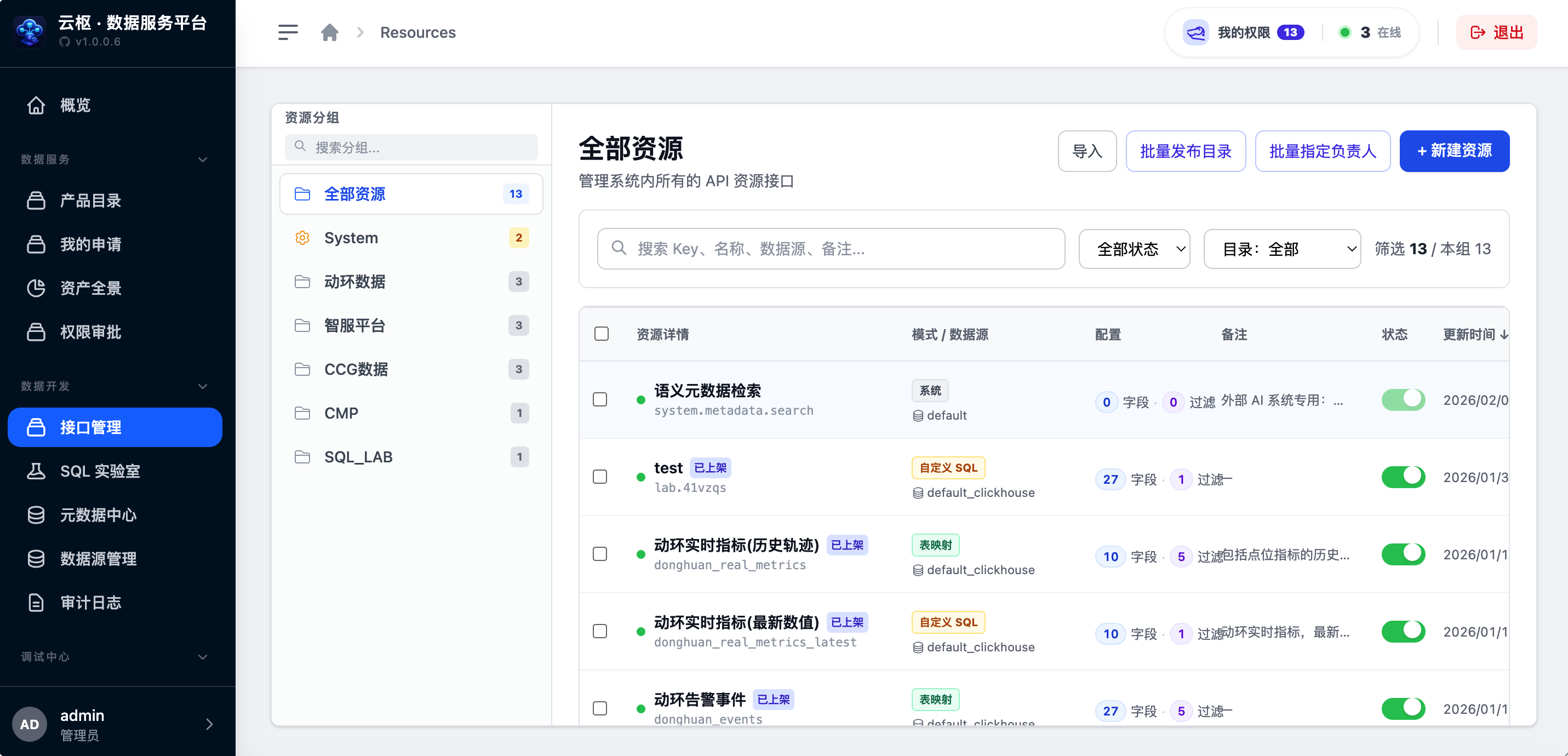Screen dimensions: 1568x756
Task: Click the 退出 logout button
Action: pos(1497,32)
